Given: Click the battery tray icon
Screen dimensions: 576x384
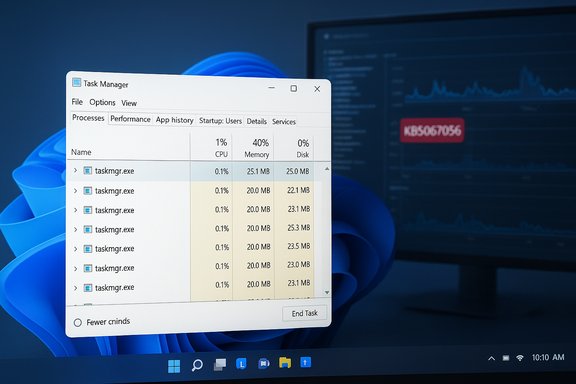Looking at the screenshot, I should [506, 358].
